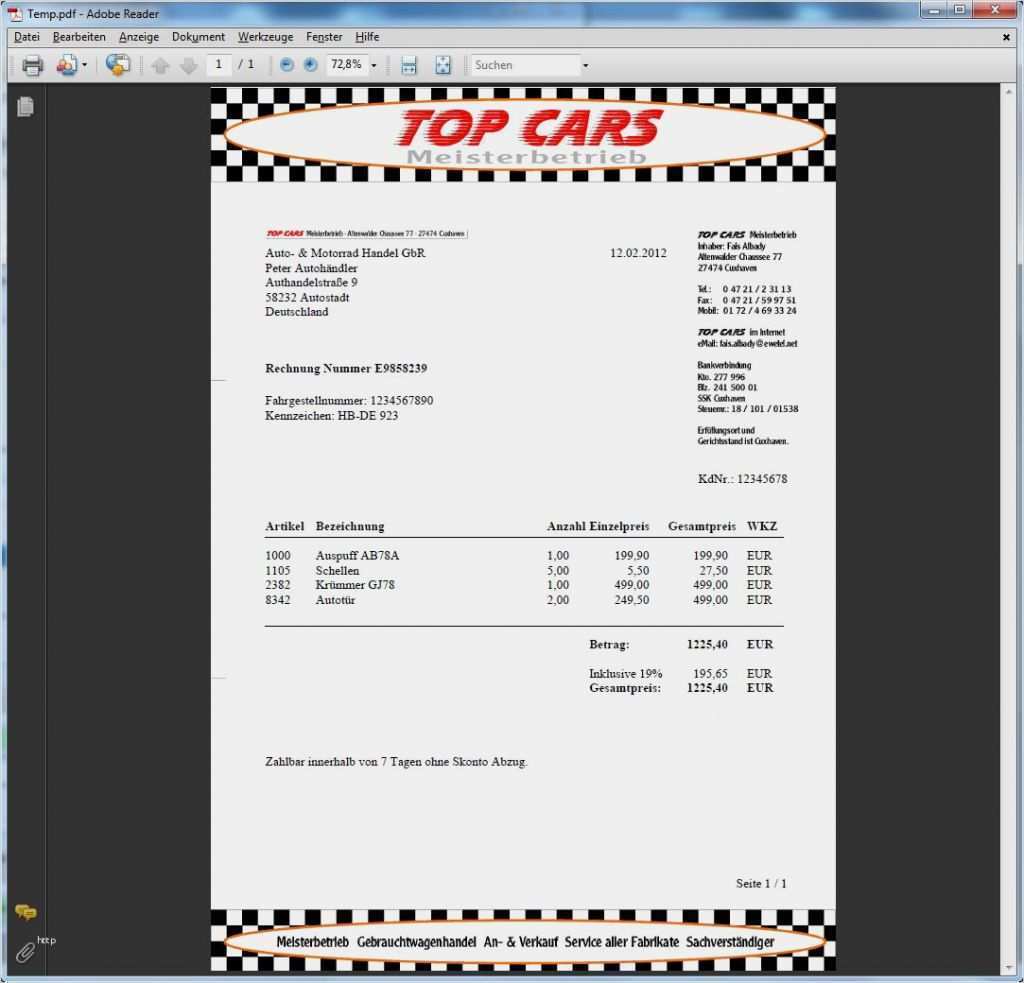Open the Pages panel in the sidebar
The width and height of the screenshot is (1024, 983).
[25, 106]
